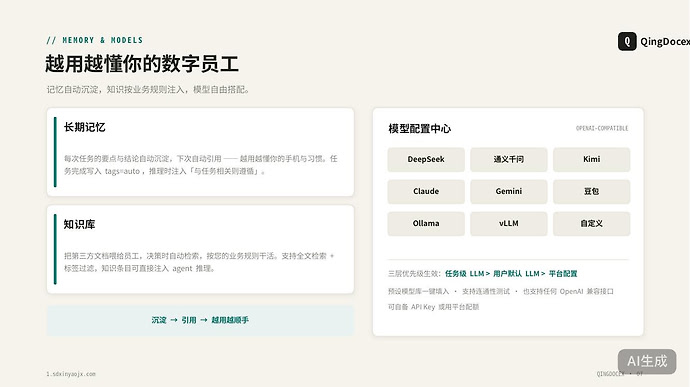Image resolution: width=690 pixels, height=387 pixels.
Task: Click the // MEMORY & MODELS label
Action: 95,40
